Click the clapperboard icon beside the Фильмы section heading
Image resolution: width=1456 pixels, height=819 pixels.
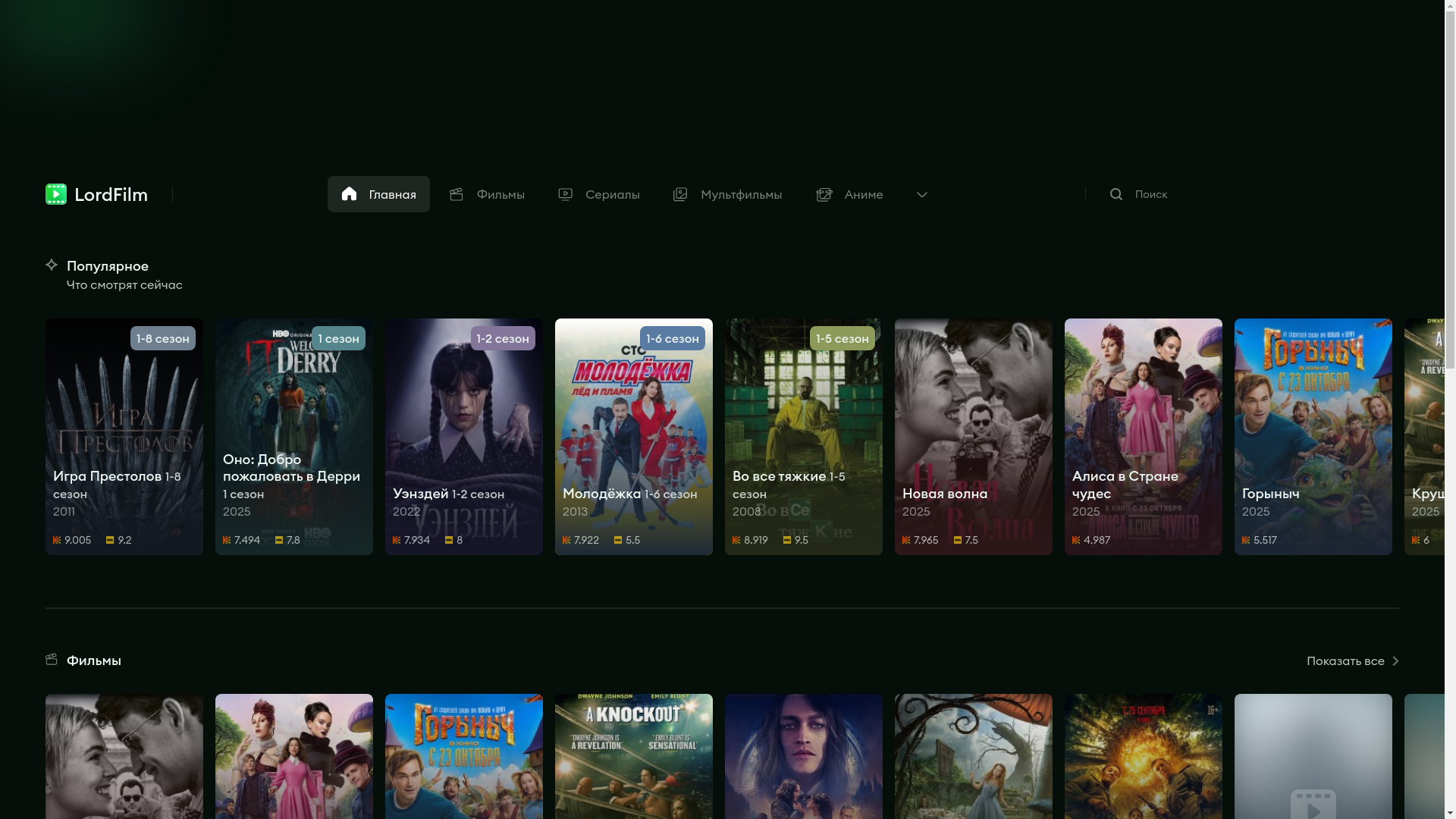pyautogui.click(x=52, y=659)
